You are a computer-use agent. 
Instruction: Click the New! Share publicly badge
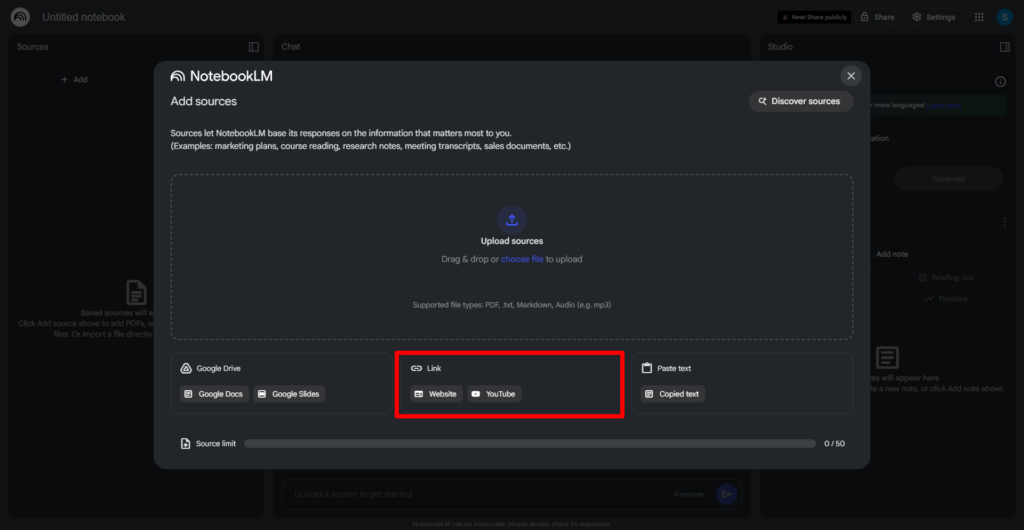pos(814,17)
